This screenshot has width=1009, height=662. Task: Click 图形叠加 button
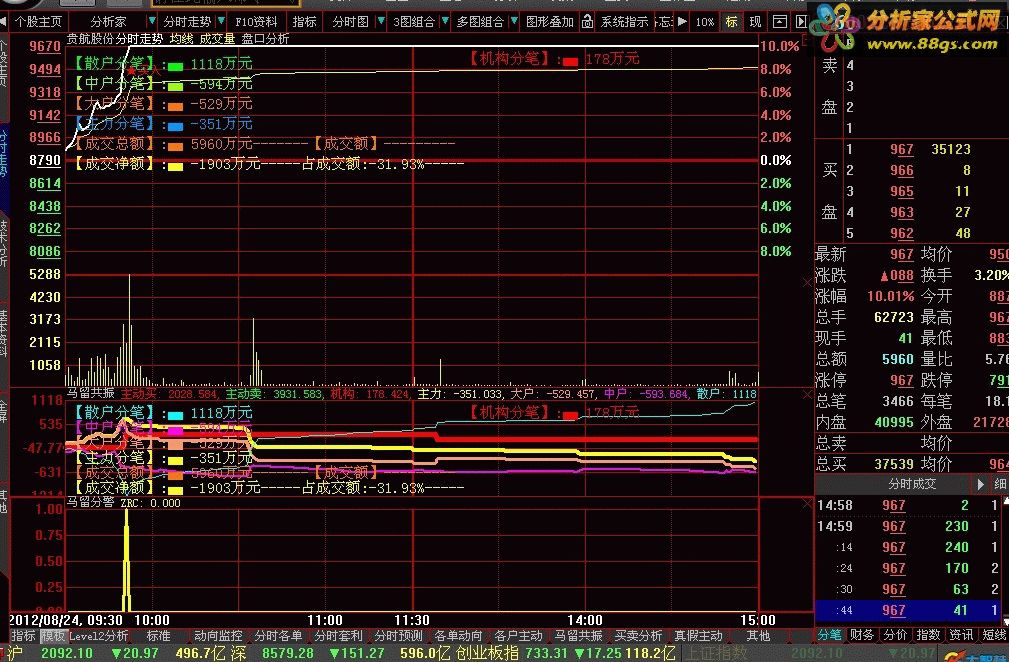550,22
